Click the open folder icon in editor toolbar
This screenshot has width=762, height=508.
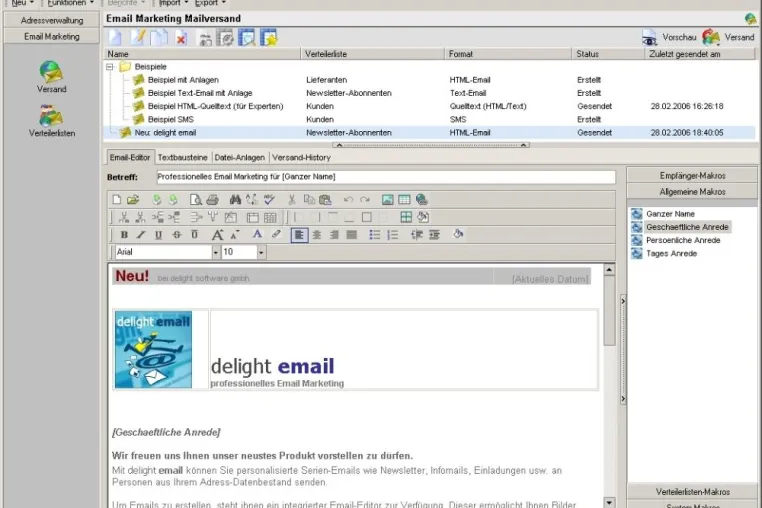coord(133,199)
